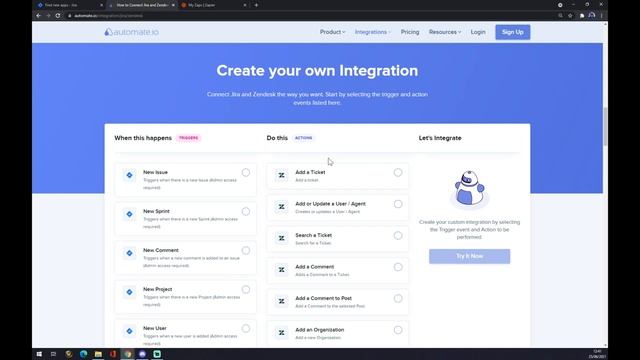
Task: Click Zendesk icon beside Add a Comment to Post
Action: click(x=282, y=301)
